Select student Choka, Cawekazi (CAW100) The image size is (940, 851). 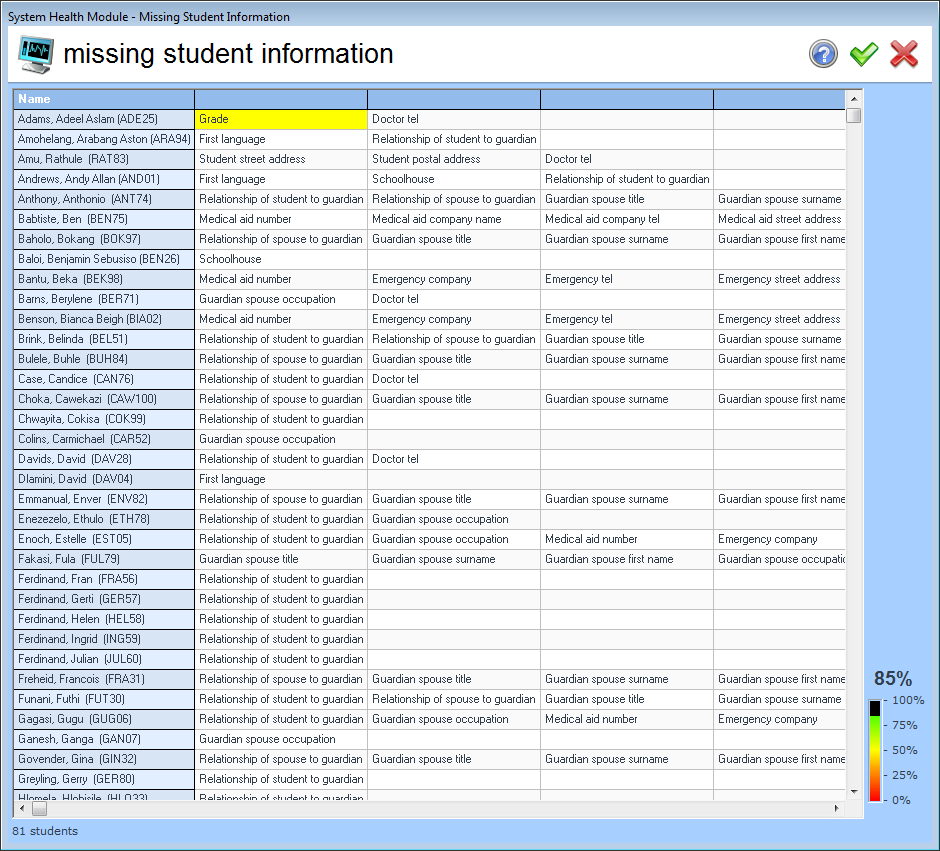coord(104,399)
